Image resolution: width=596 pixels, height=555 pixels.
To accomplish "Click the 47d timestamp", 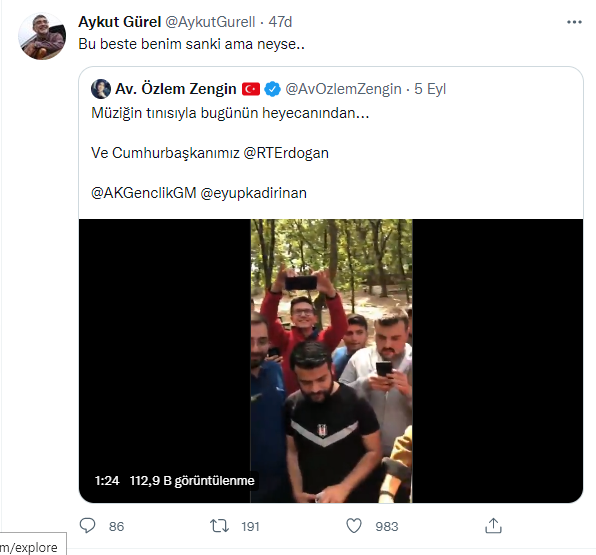I will [x=281, y=22].
